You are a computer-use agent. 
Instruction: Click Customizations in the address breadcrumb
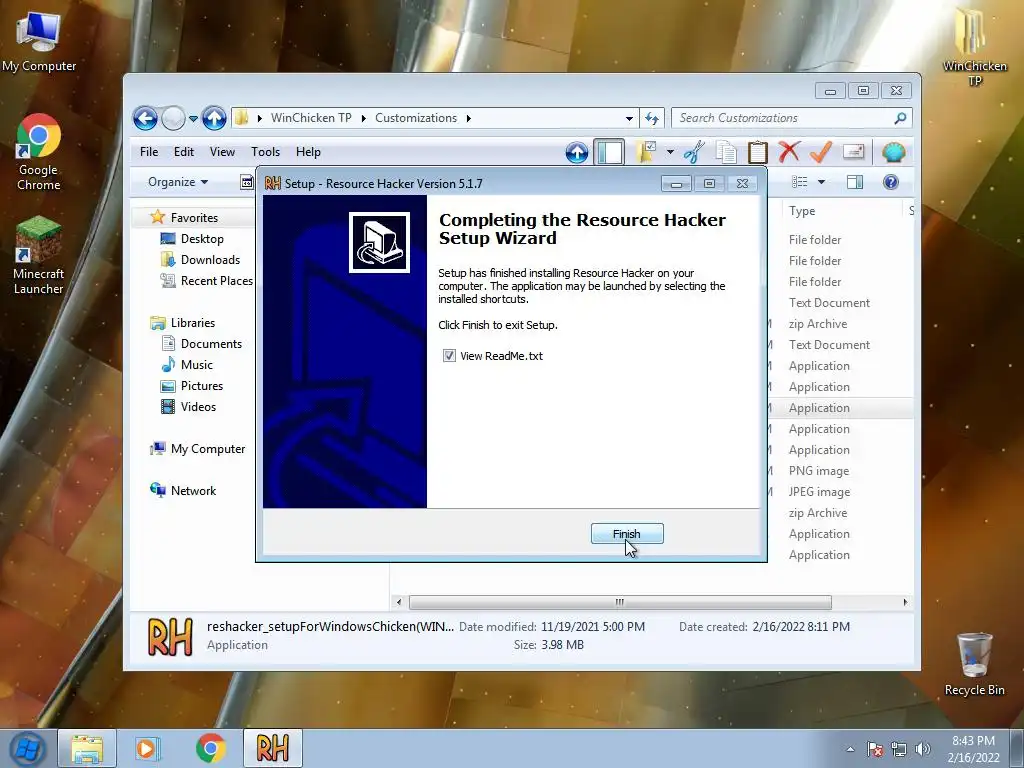(416, 118)
